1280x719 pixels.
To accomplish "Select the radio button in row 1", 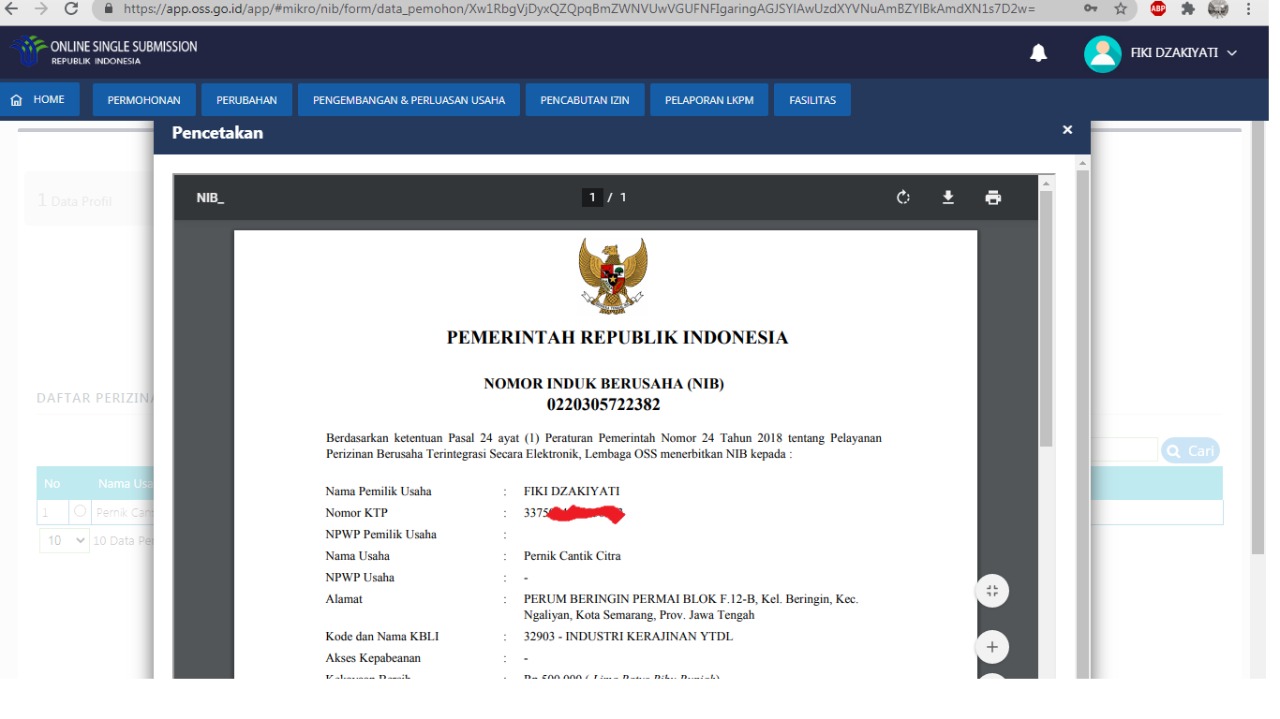I will (80, 512).
